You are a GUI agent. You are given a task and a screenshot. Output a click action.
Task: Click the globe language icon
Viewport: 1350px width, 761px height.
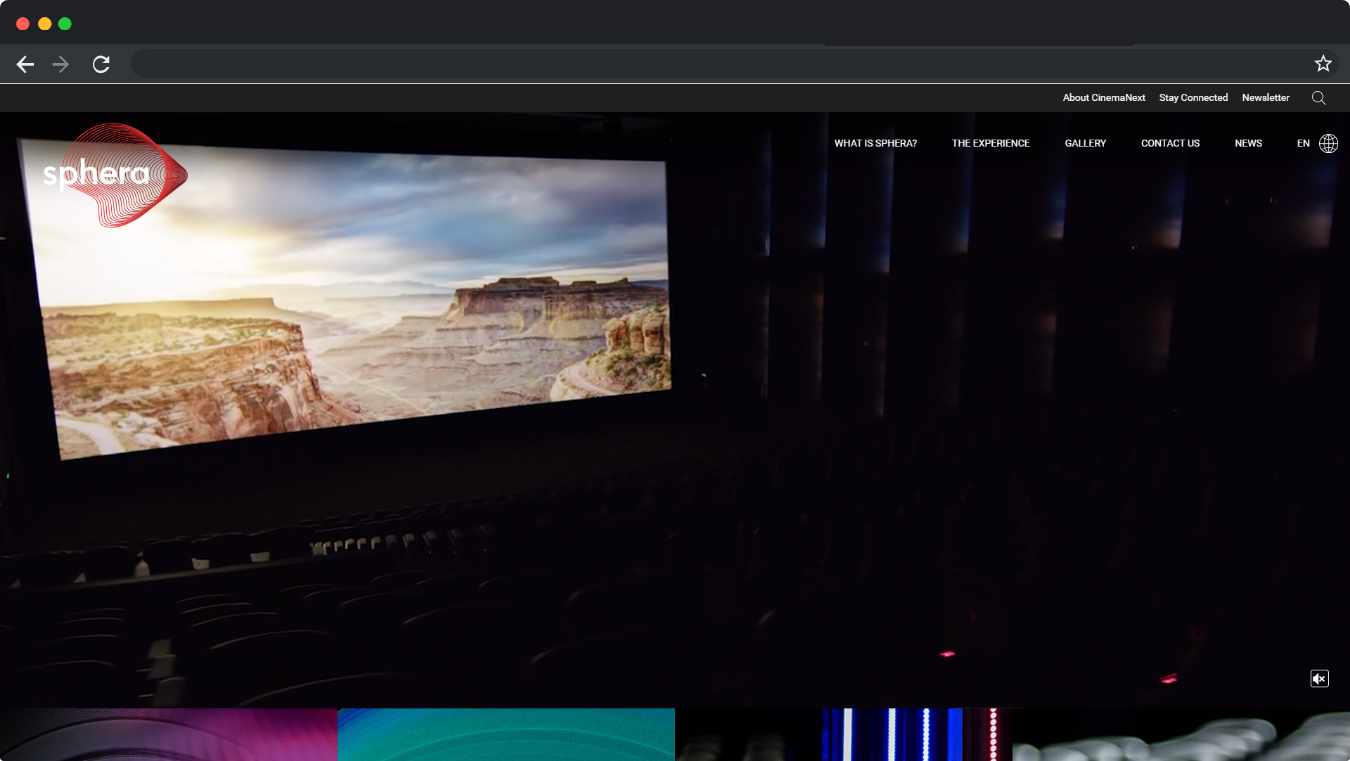1328,143
